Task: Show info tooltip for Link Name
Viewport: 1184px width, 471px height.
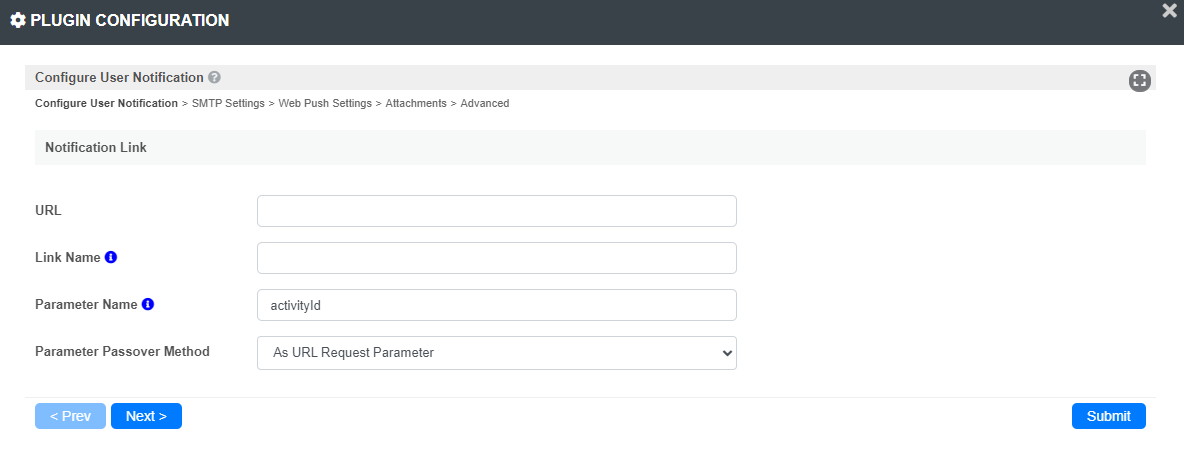Action: 111,257
